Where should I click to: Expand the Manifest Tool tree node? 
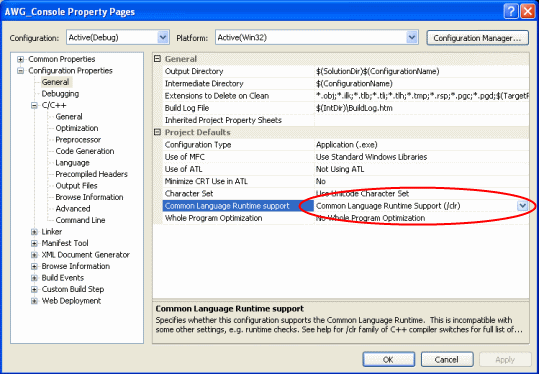34,243
